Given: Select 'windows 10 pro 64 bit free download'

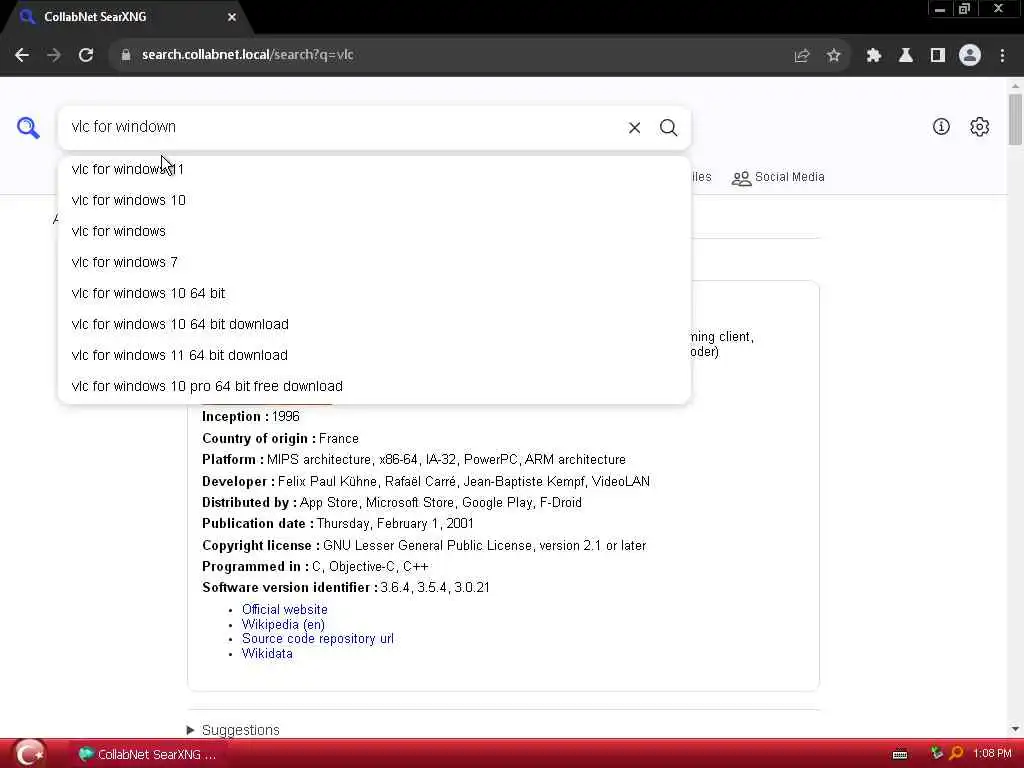Looking at the screenshot, I should pos(374,387).
